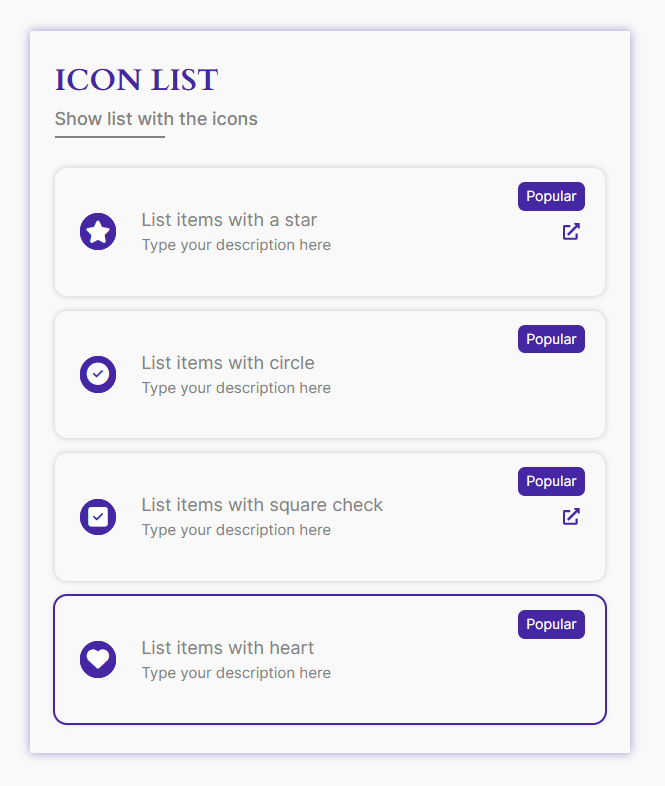Click 'Show list with the icons' subtitle

tap(156, 119)
